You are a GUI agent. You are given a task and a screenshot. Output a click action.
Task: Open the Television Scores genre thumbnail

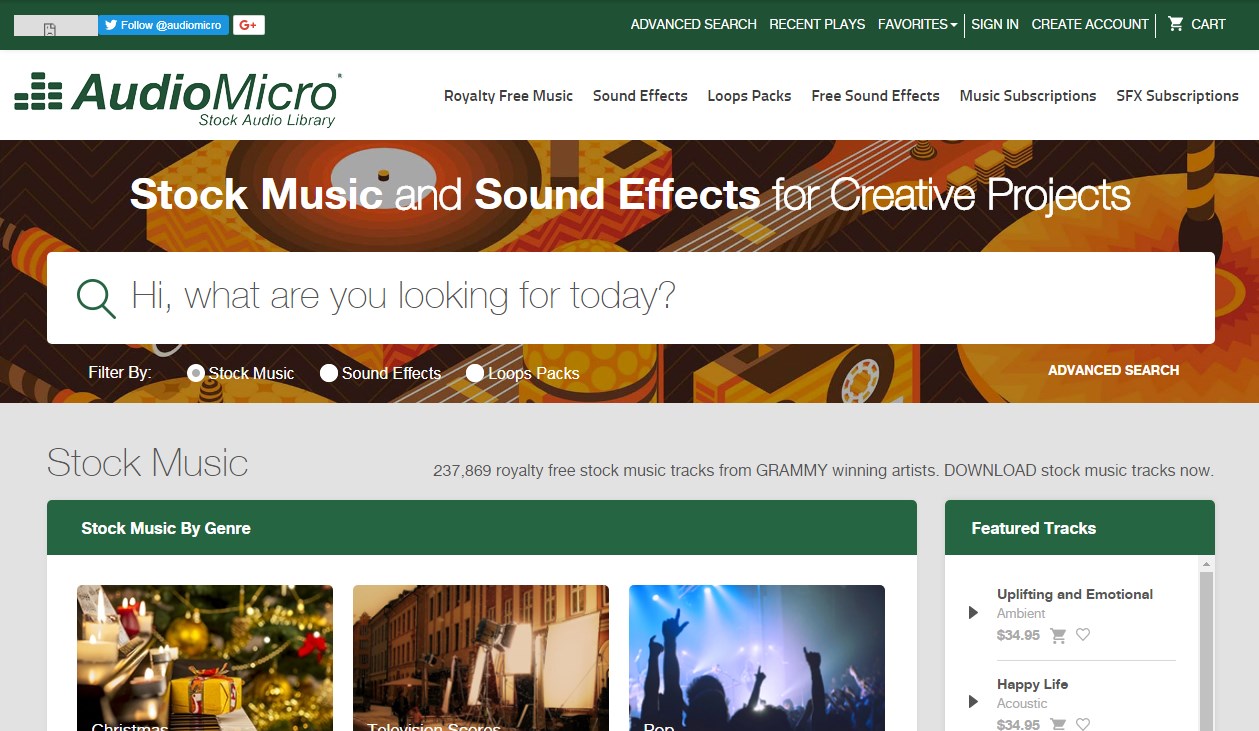pos(481,658)
